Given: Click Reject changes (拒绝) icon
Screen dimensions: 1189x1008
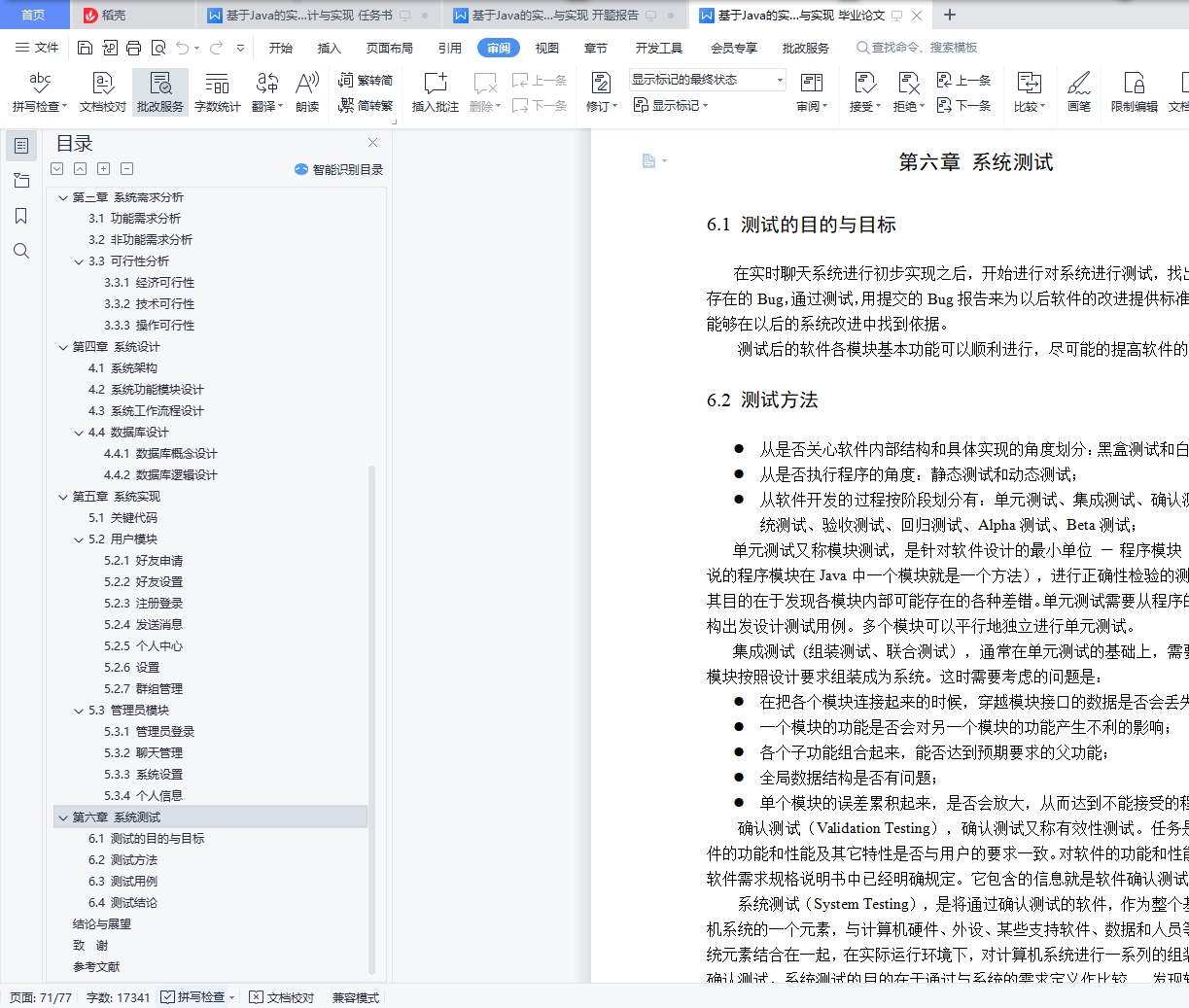Looking at the screenshot, I should tap(908, 92).
